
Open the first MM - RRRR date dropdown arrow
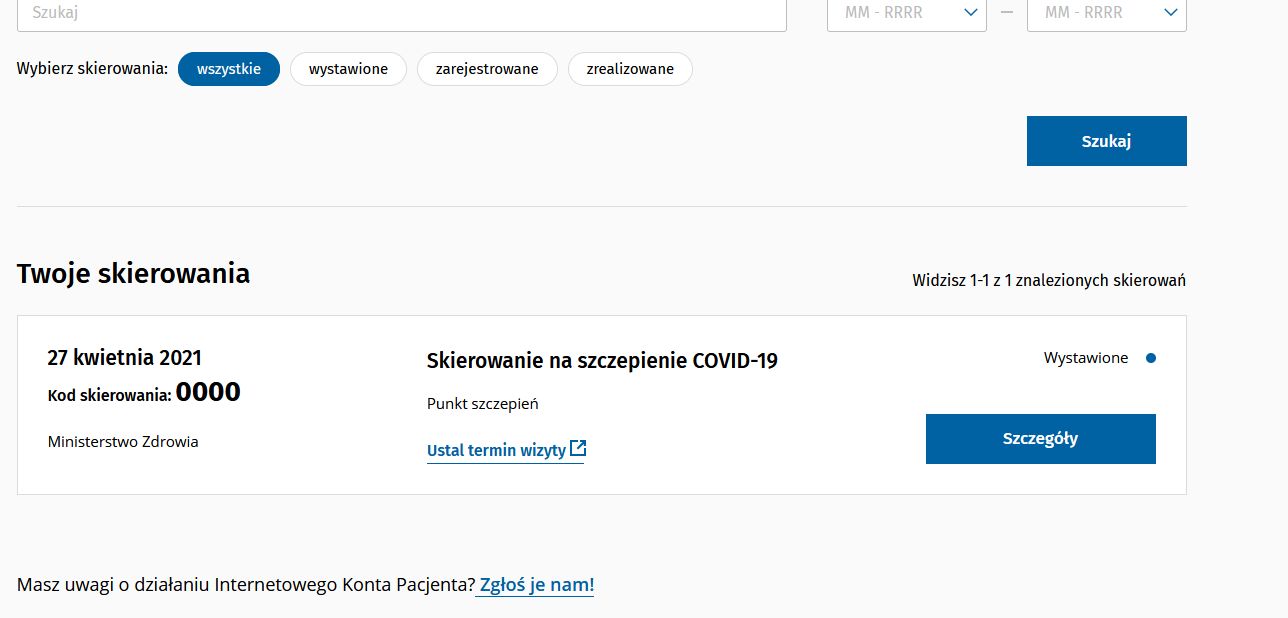click(x=969, y=13)
